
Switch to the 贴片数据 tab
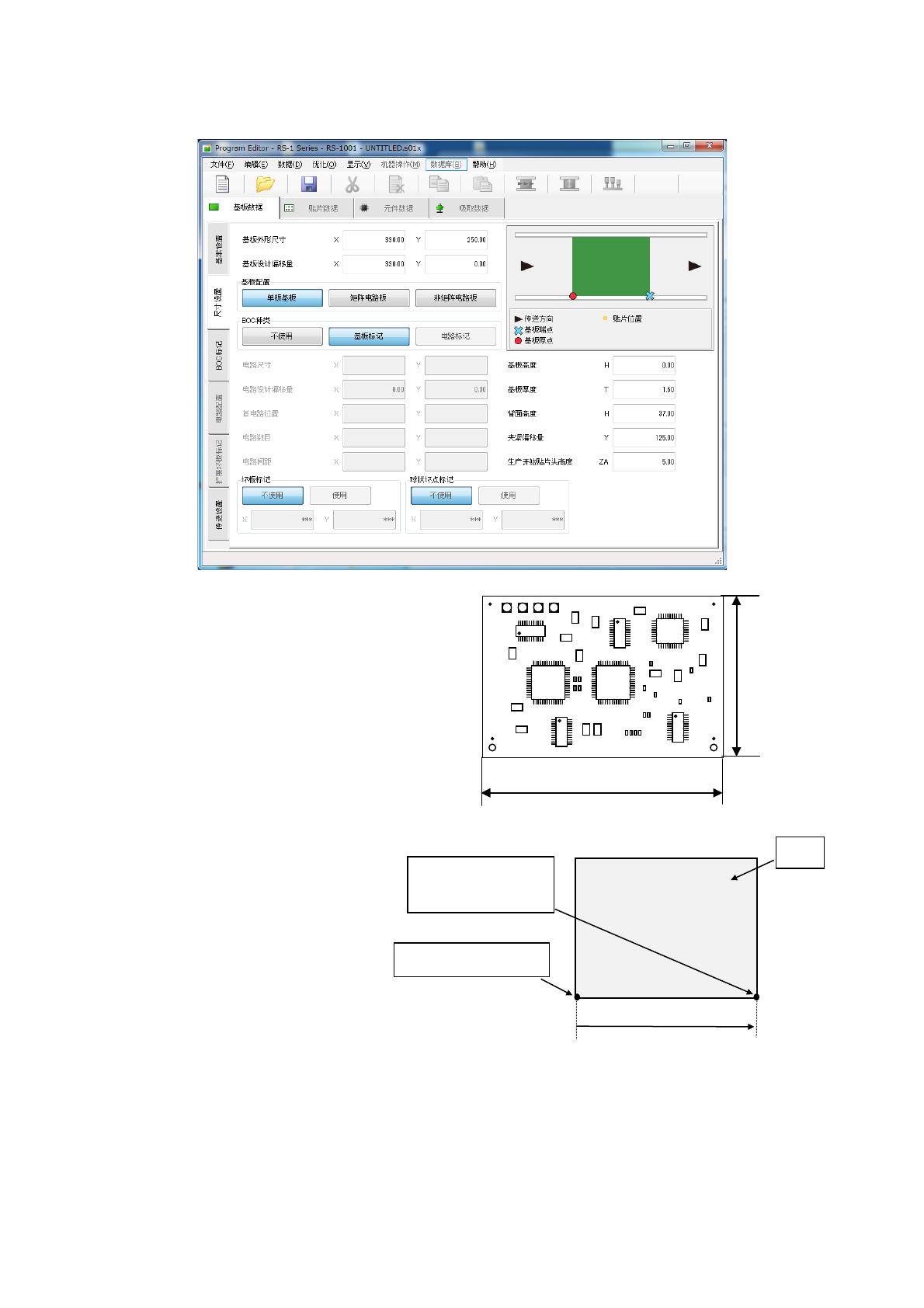317,208
